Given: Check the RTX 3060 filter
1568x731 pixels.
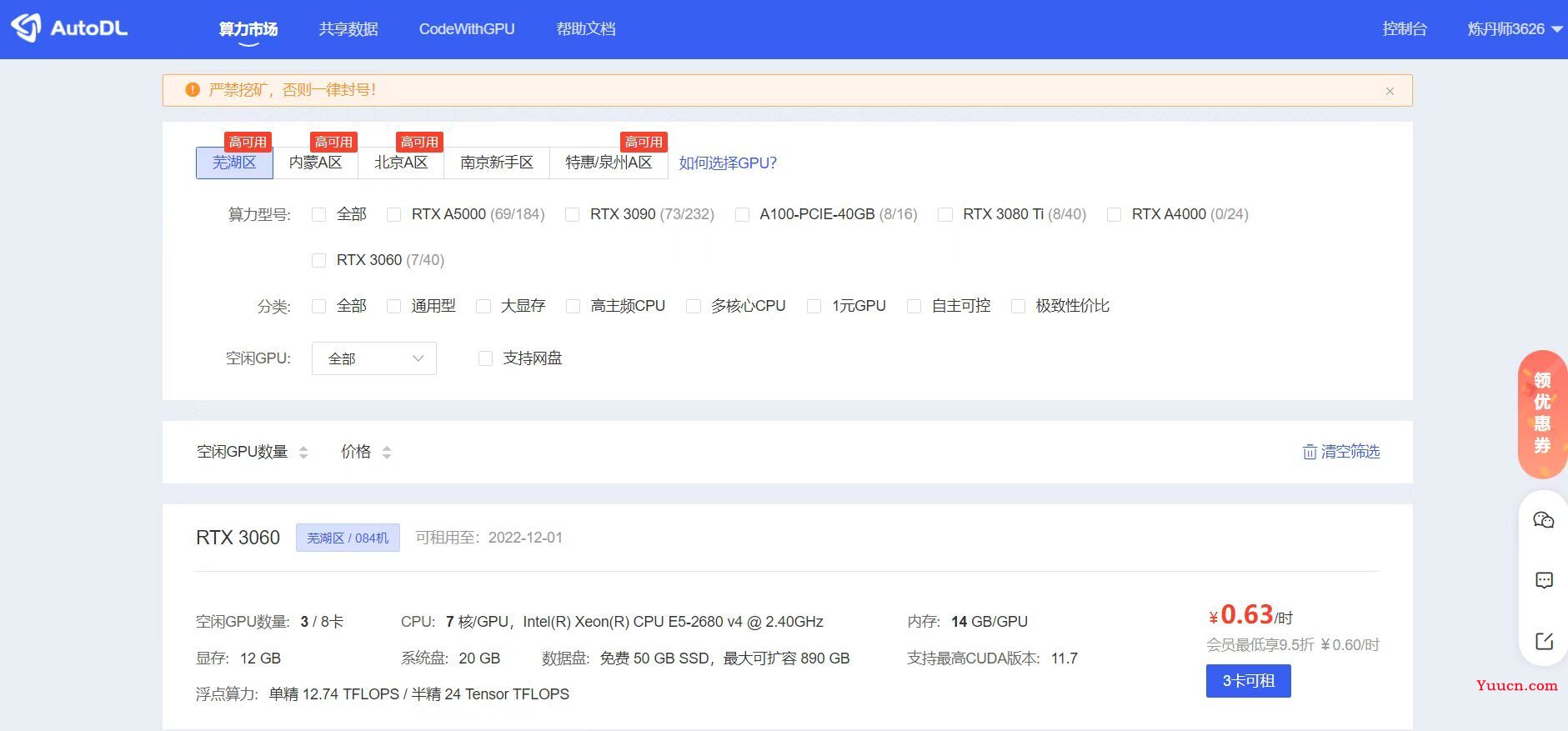Looking at the screenshot, I should click(x=318, y=260).
